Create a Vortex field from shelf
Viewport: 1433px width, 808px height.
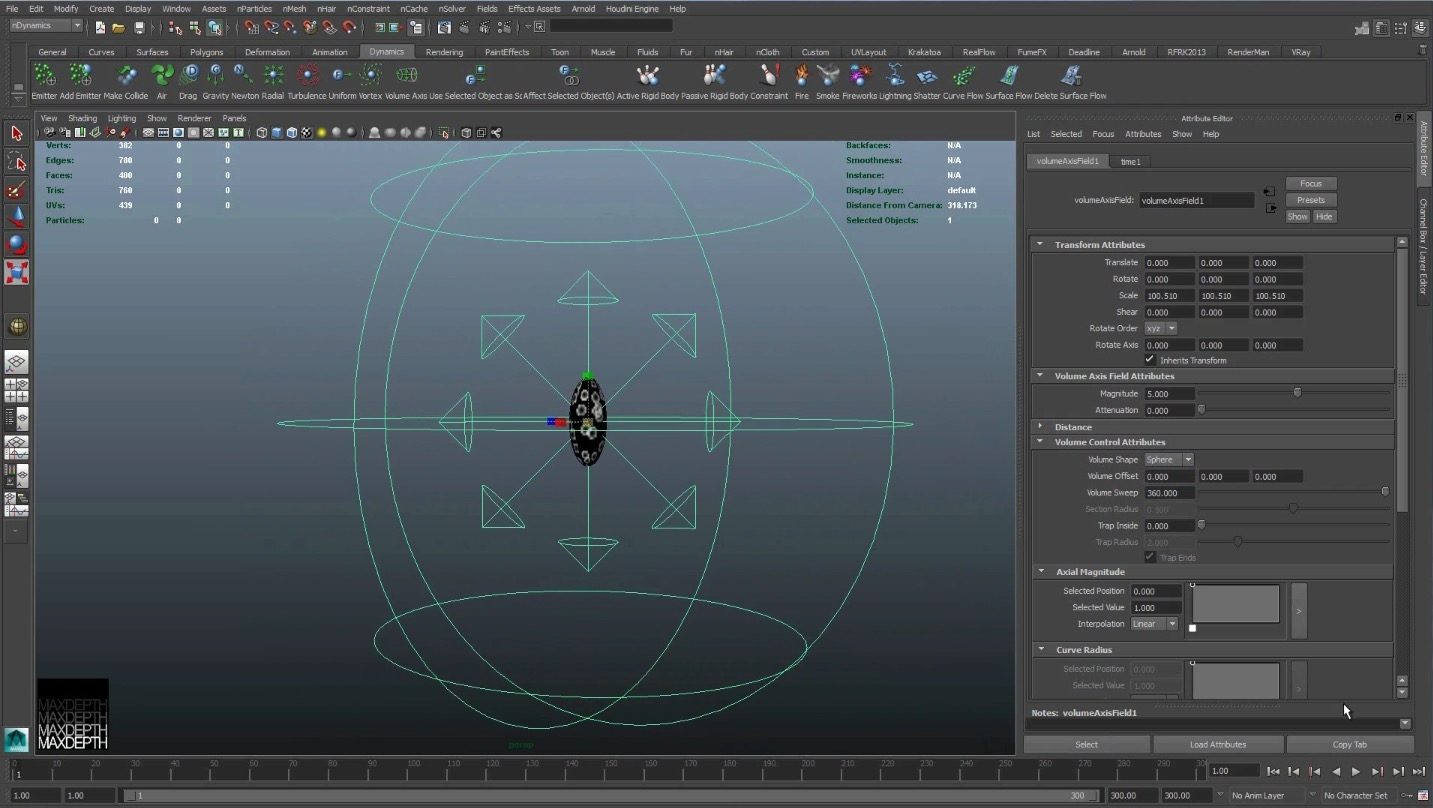371,75
